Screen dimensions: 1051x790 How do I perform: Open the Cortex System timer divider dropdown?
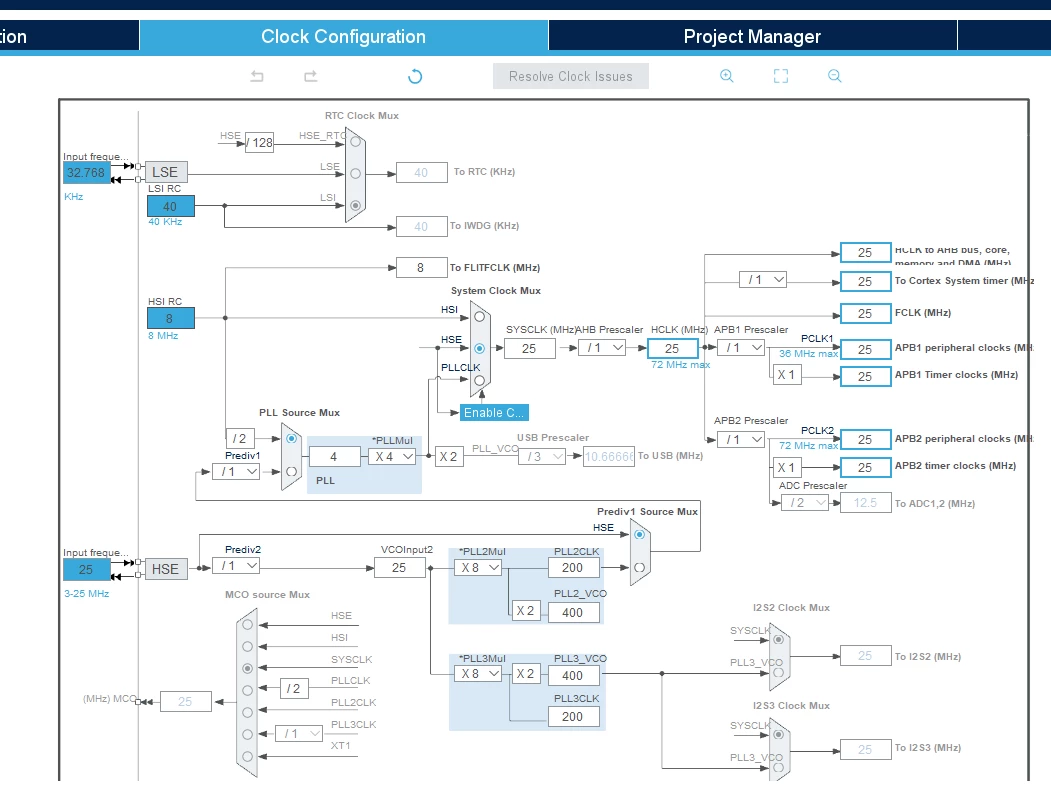[x=763, y=279]
